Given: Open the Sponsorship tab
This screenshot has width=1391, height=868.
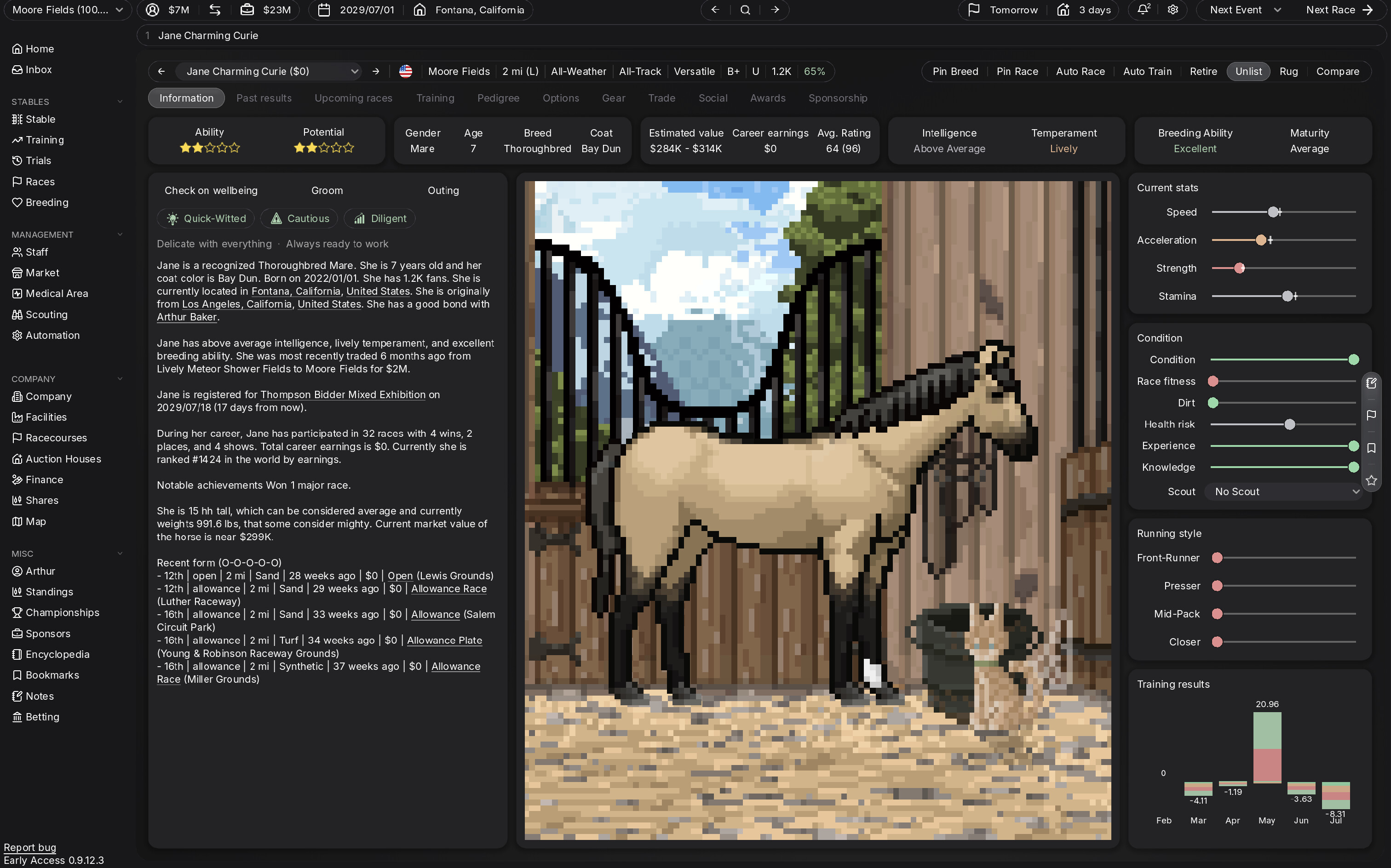Looking at the screenshot, I should click(x=837, y=98).
